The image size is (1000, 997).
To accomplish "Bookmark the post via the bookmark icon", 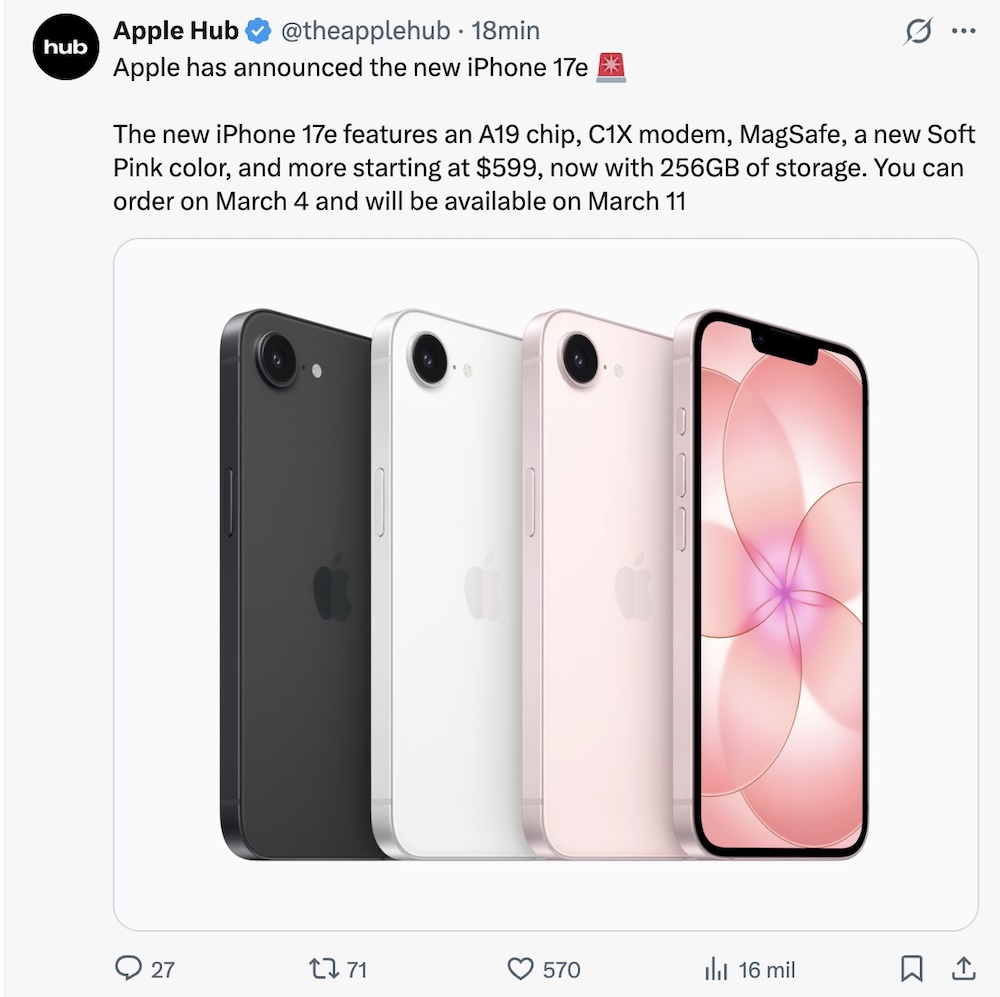I will coord(912,970).
